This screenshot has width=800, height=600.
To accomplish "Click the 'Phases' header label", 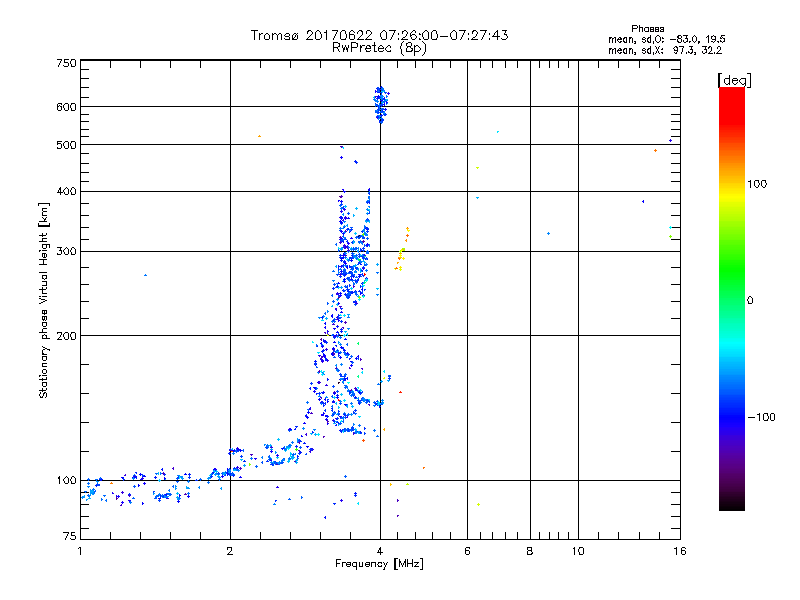I will (647, 29).
